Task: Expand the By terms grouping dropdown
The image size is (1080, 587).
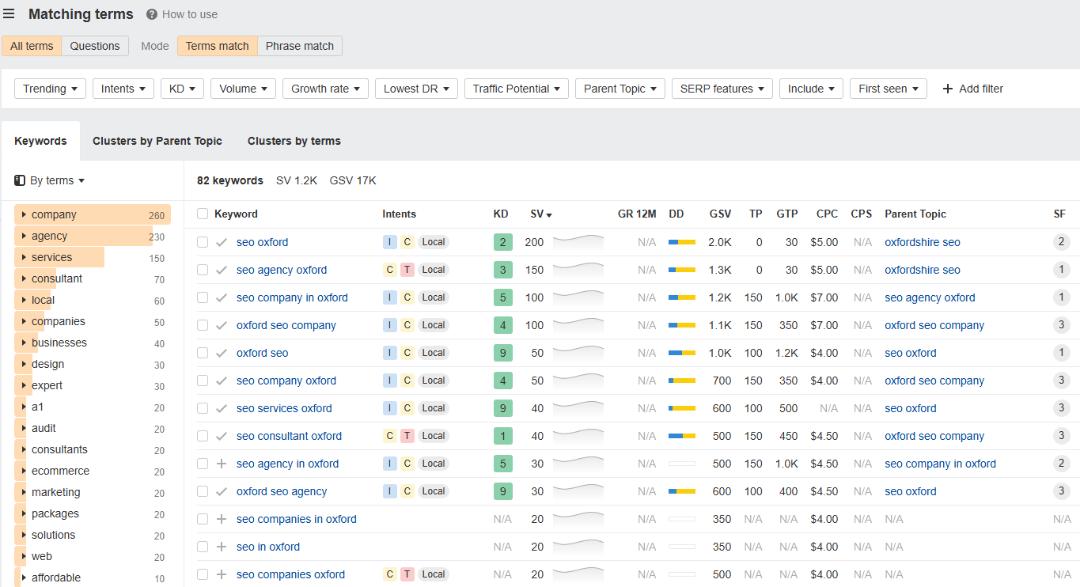Action: click(x=50, y=181)
